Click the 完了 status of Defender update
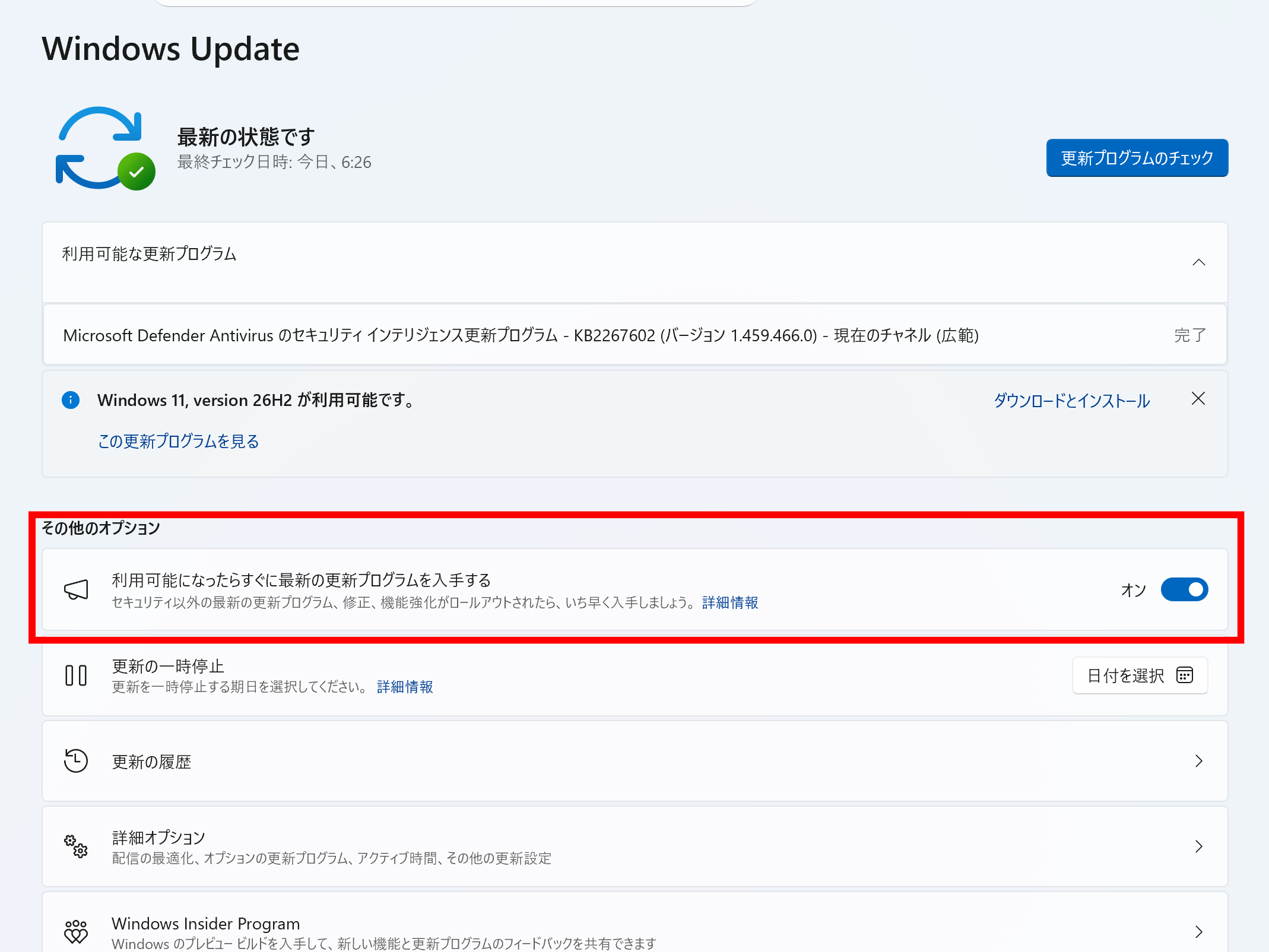This screenshot has height=952, width=1269. (1190, 335)
